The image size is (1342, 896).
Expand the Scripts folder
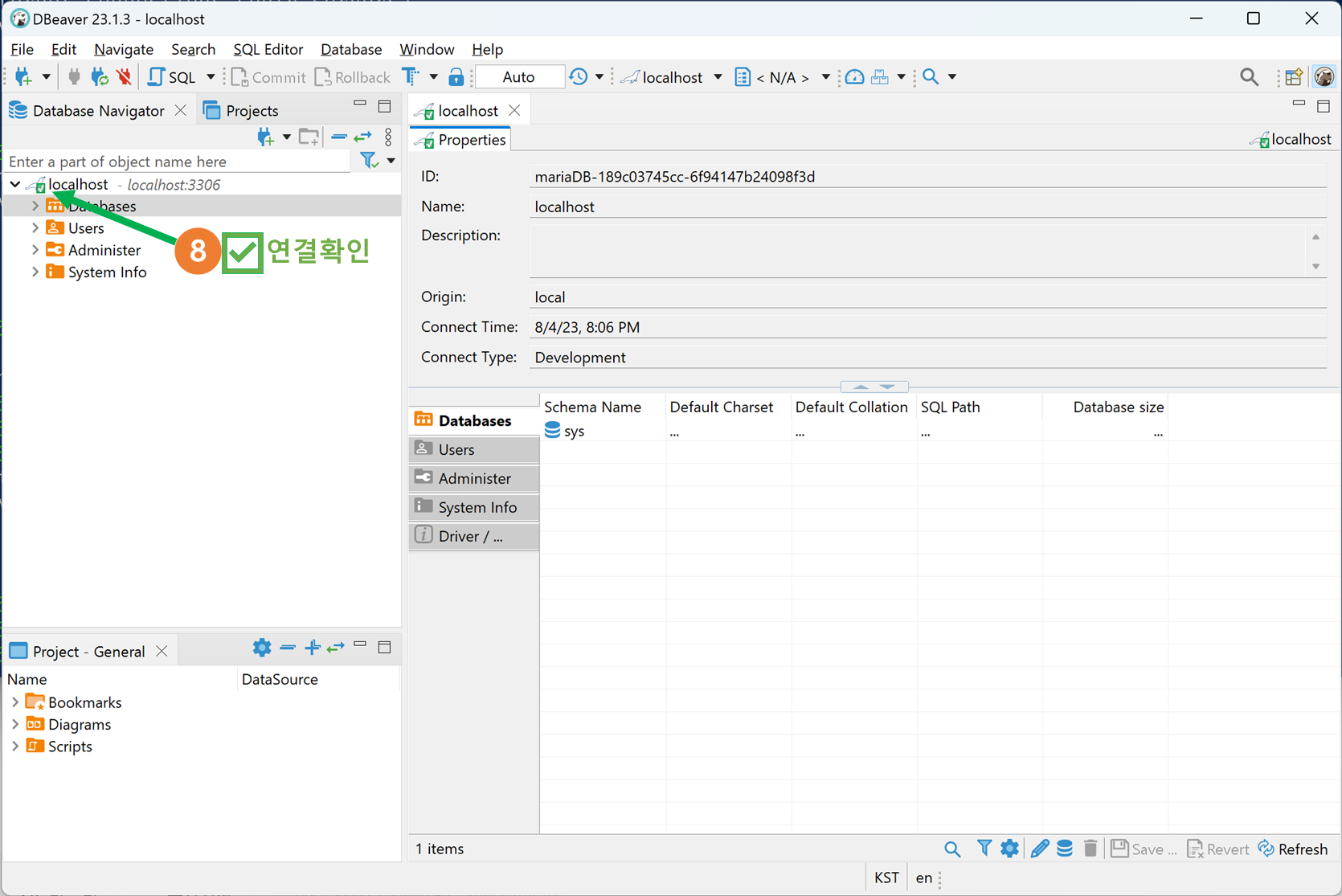click(x=15, y=746)
